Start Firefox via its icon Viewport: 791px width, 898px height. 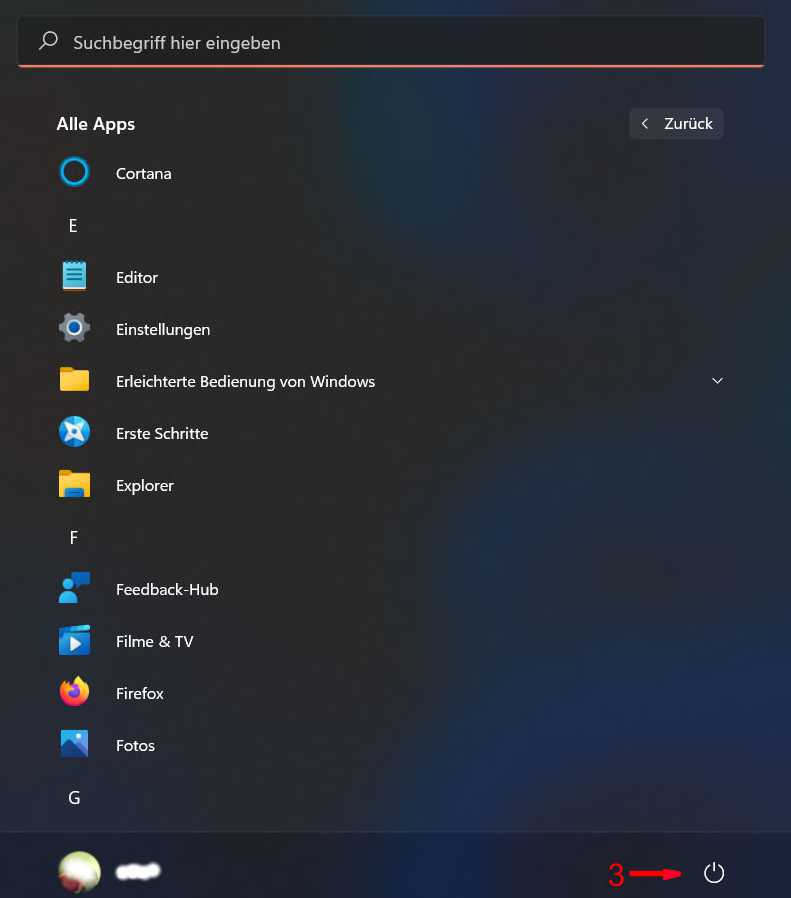tap(74, 691)
